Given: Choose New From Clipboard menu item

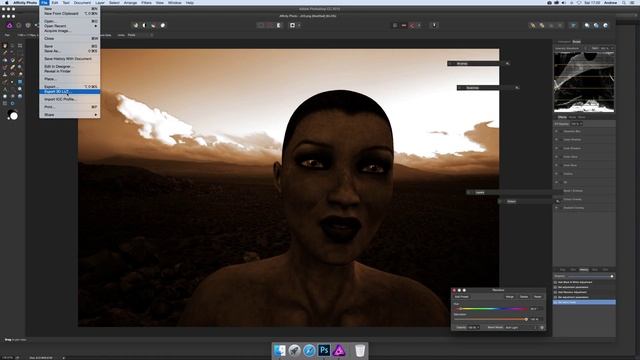Looking at the screenshot, I should pyautogui.click(x=70, y=13).
